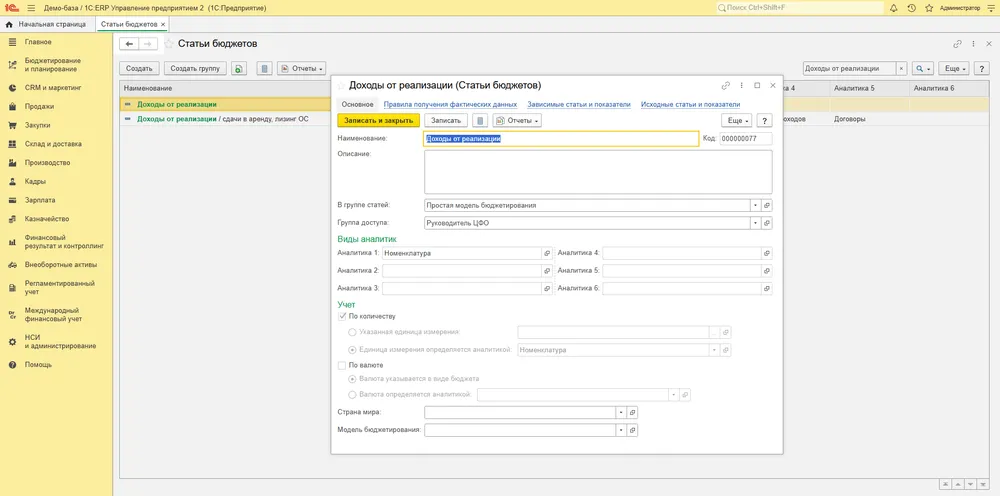Enable По валюте checkbox
Viewport: 1000px width, 496px height.
[x=341, y=366]
